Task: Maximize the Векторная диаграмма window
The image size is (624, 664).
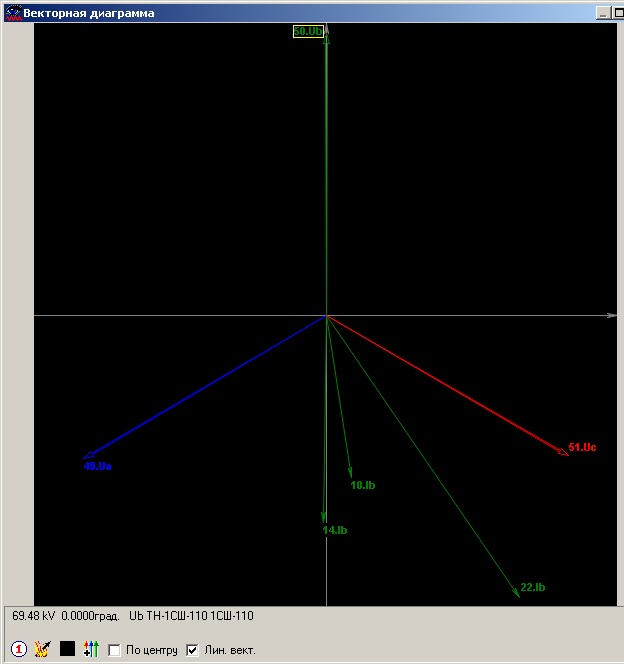Action: click(618, 13)
